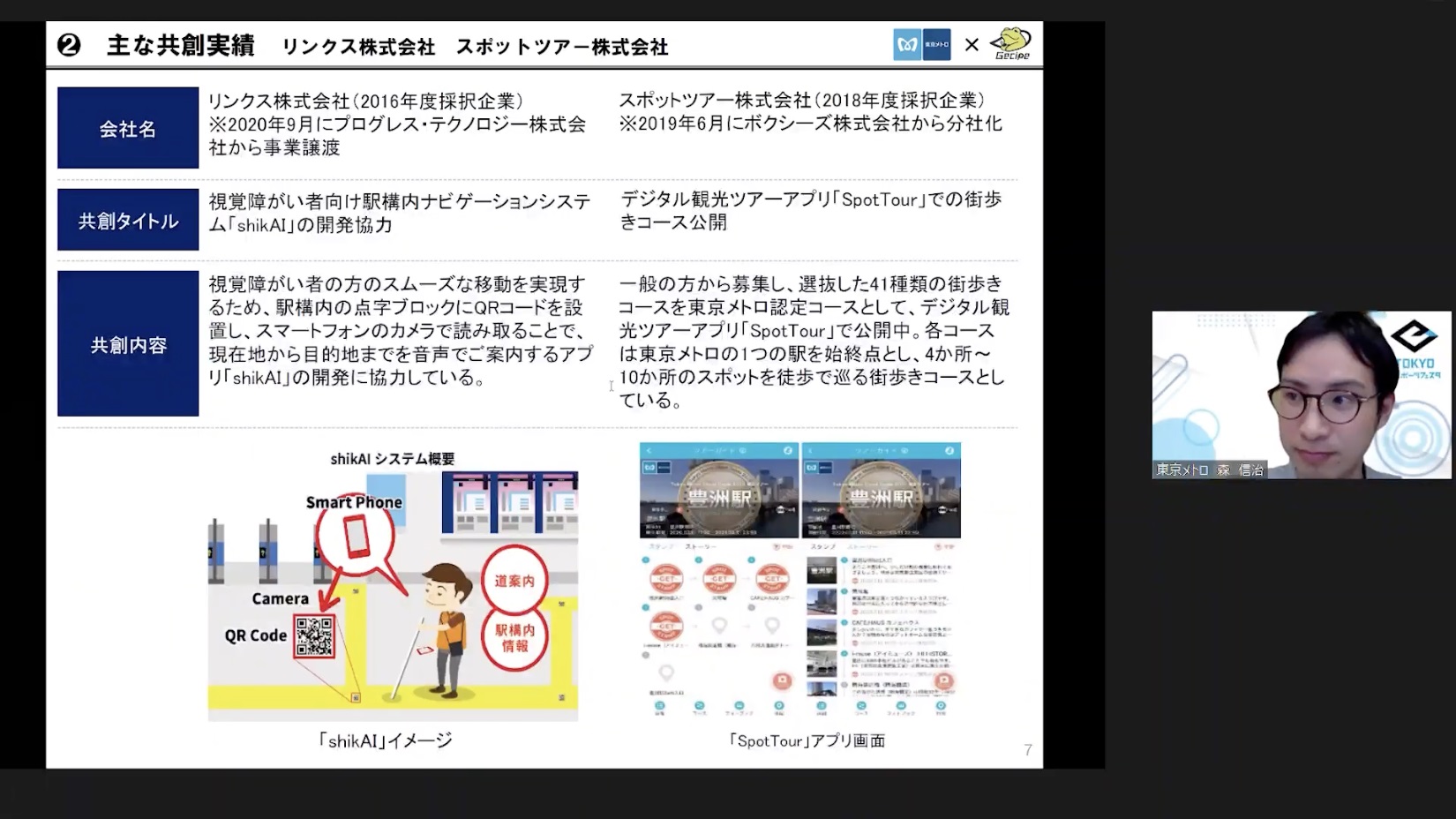The image size is (1456, 819).
Task: Click the Camera label in the diagram
Action: tap(281, 598)
